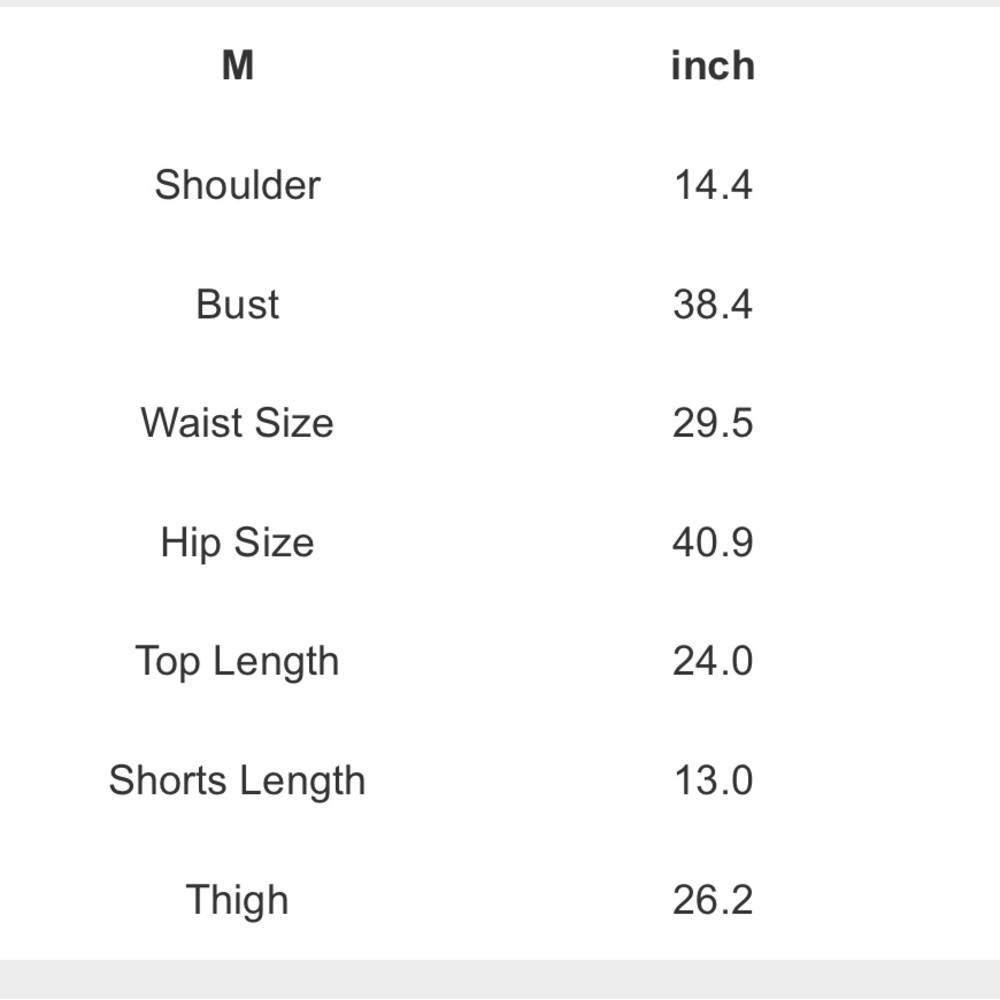
Task: Click the gray divider strip below the table
Action: click(500, 980)
